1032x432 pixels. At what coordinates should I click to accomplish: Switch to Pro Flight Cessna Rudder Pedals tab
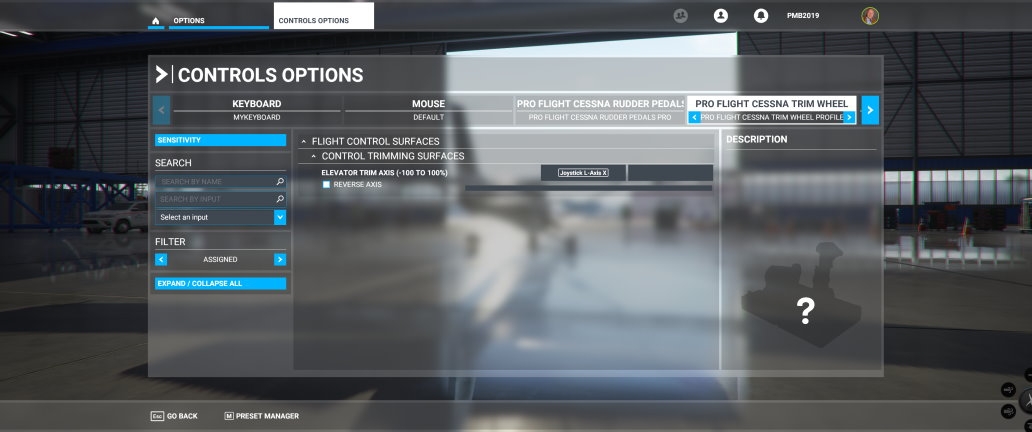pyautogui.click(x=600, y=110)
